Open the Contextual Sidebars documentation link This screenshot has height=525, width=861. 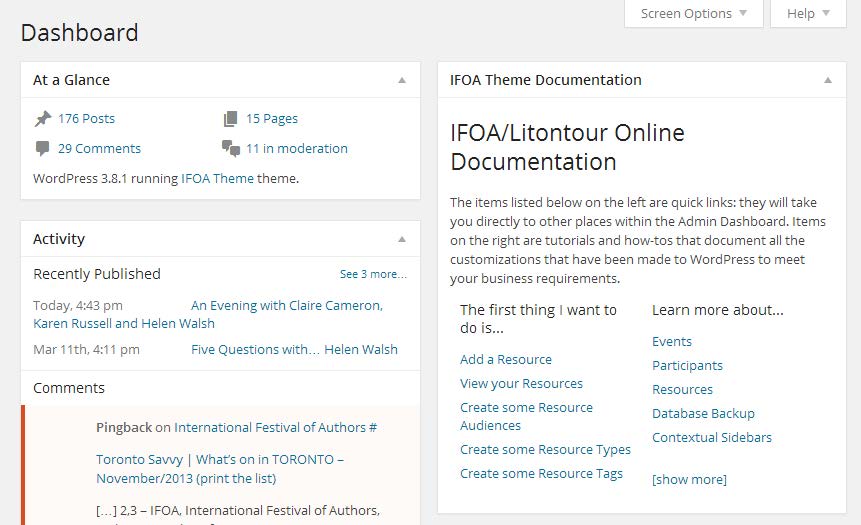pyautogui.click(x=712, y=438)
